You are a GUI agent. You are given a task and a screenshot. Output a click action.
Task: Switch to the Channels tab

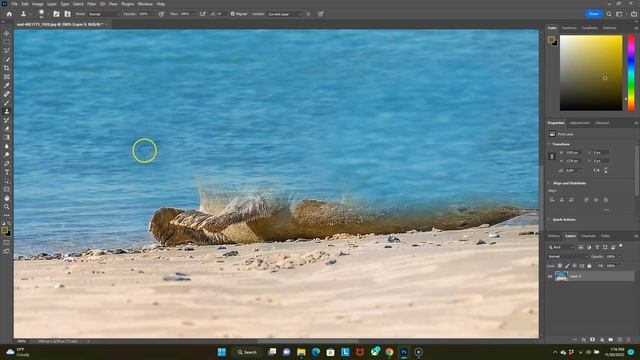tap(588, 236)
